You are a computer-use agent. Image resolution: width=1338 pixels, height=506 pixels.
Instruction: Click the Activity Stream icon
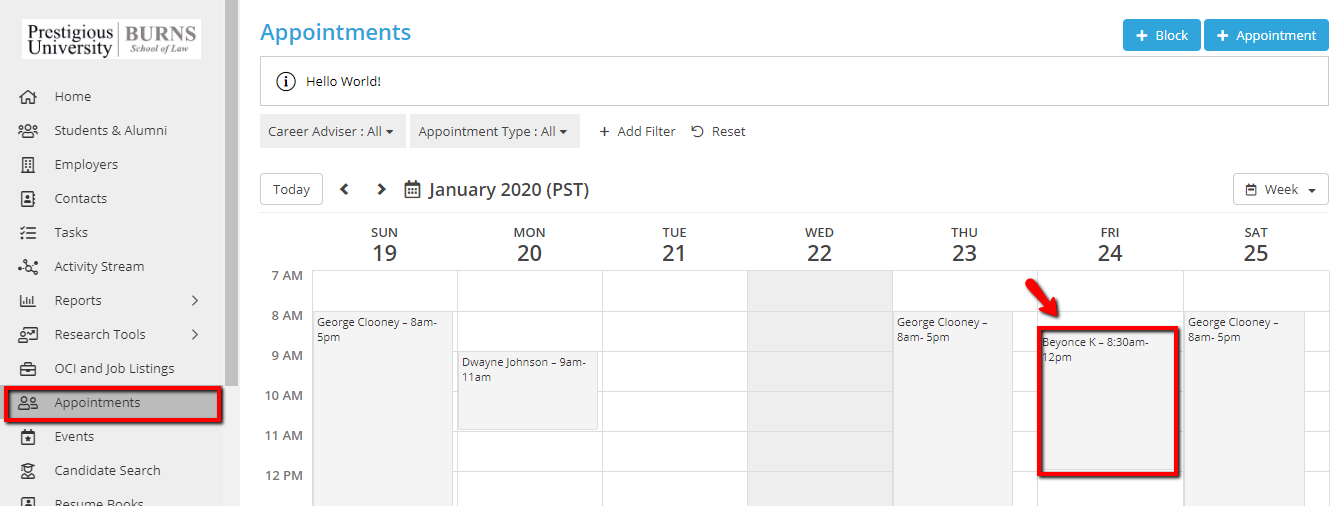point(28,267)
